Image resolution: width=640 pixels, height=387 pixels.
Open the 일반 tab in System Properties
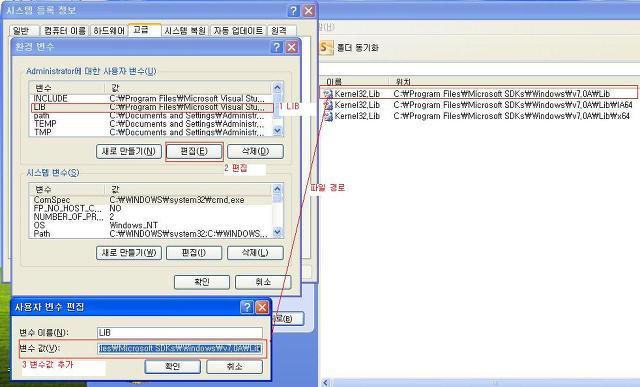[24, 31]
